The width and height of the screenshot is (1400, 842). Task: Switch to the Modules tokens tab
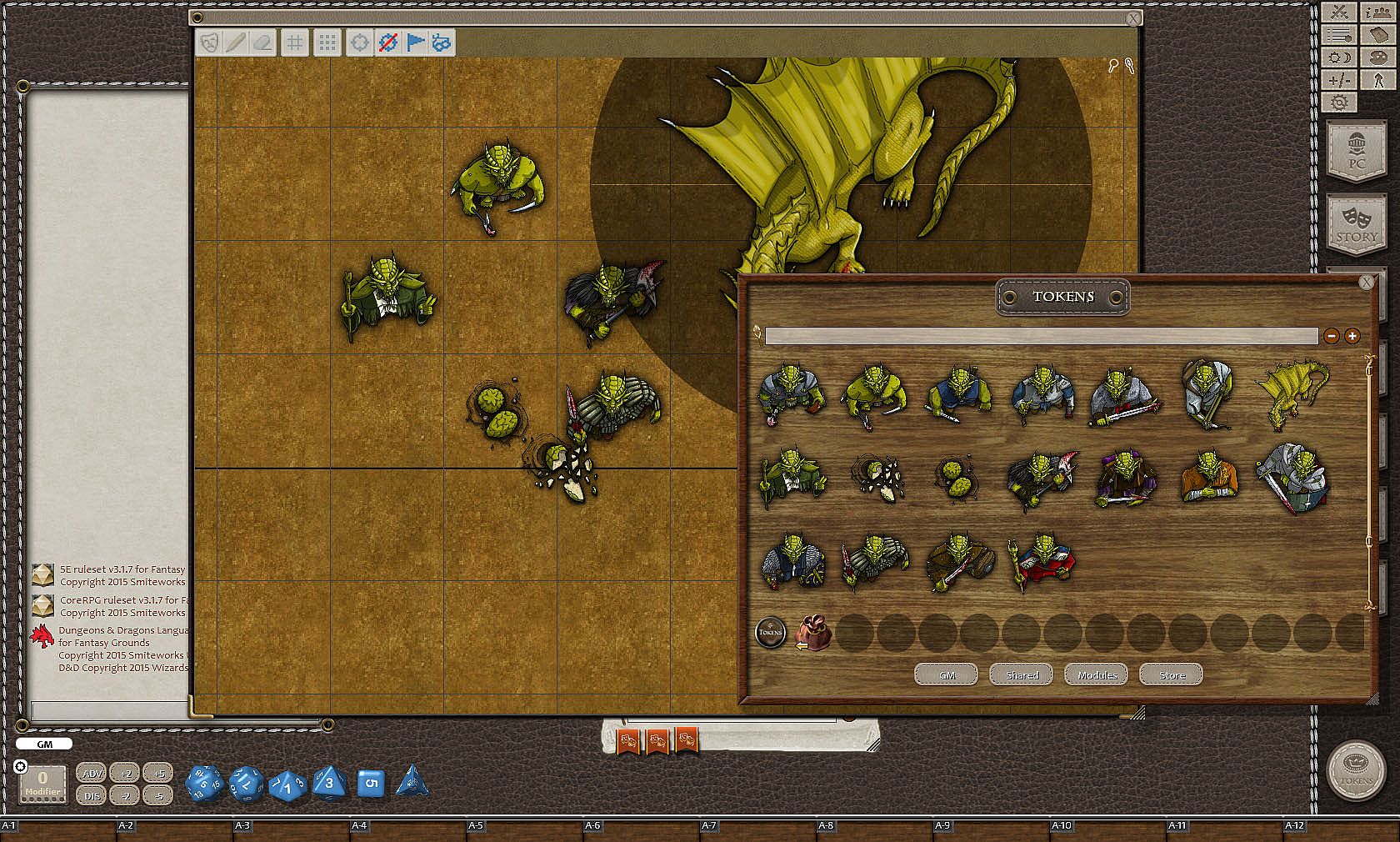pyautogui.click(x=1096, y=674)
